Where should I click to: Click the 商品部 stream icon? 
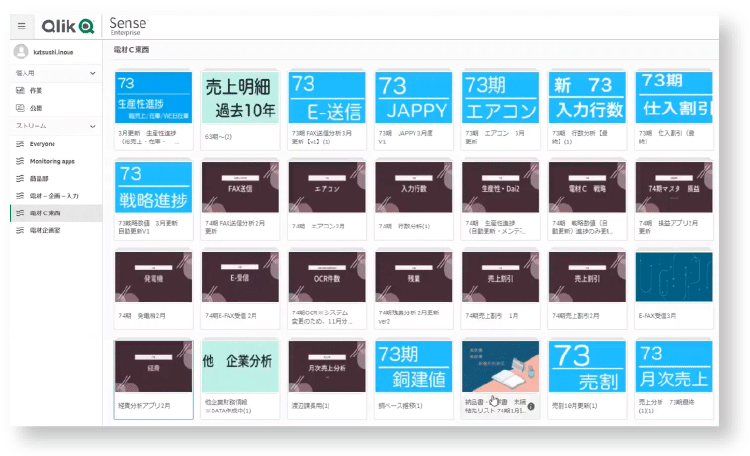click(x=20, y=178)
